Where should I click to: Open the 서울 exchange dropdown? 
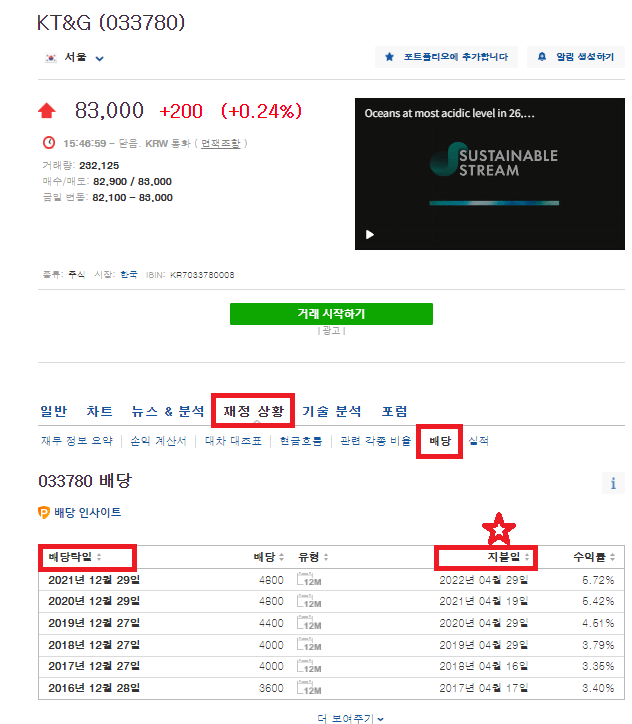pos(99,58)
